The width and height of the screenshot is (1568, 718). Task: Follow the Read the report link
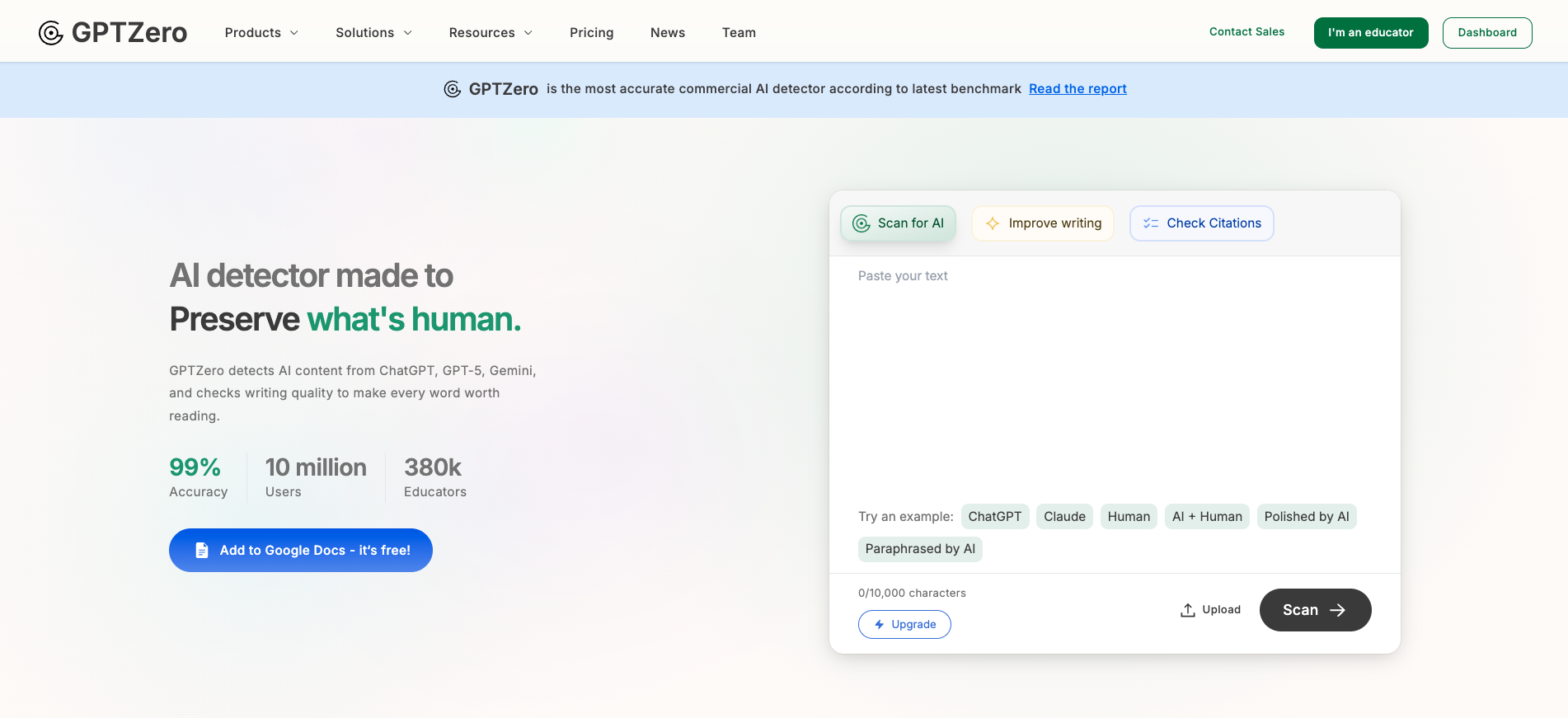point(1077,89)
